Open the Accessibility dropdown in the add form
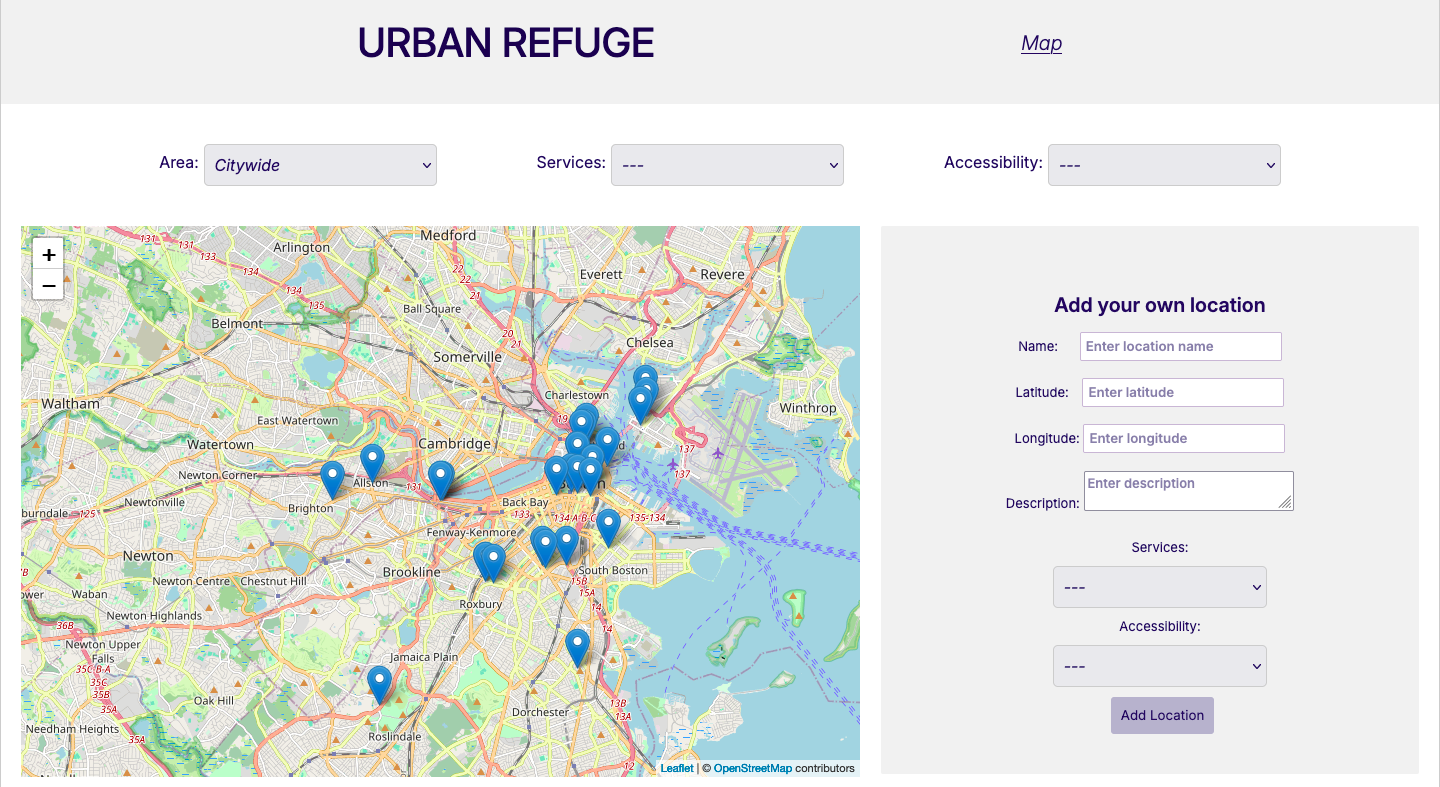The image size is (1440, 787). [1160, 666]
